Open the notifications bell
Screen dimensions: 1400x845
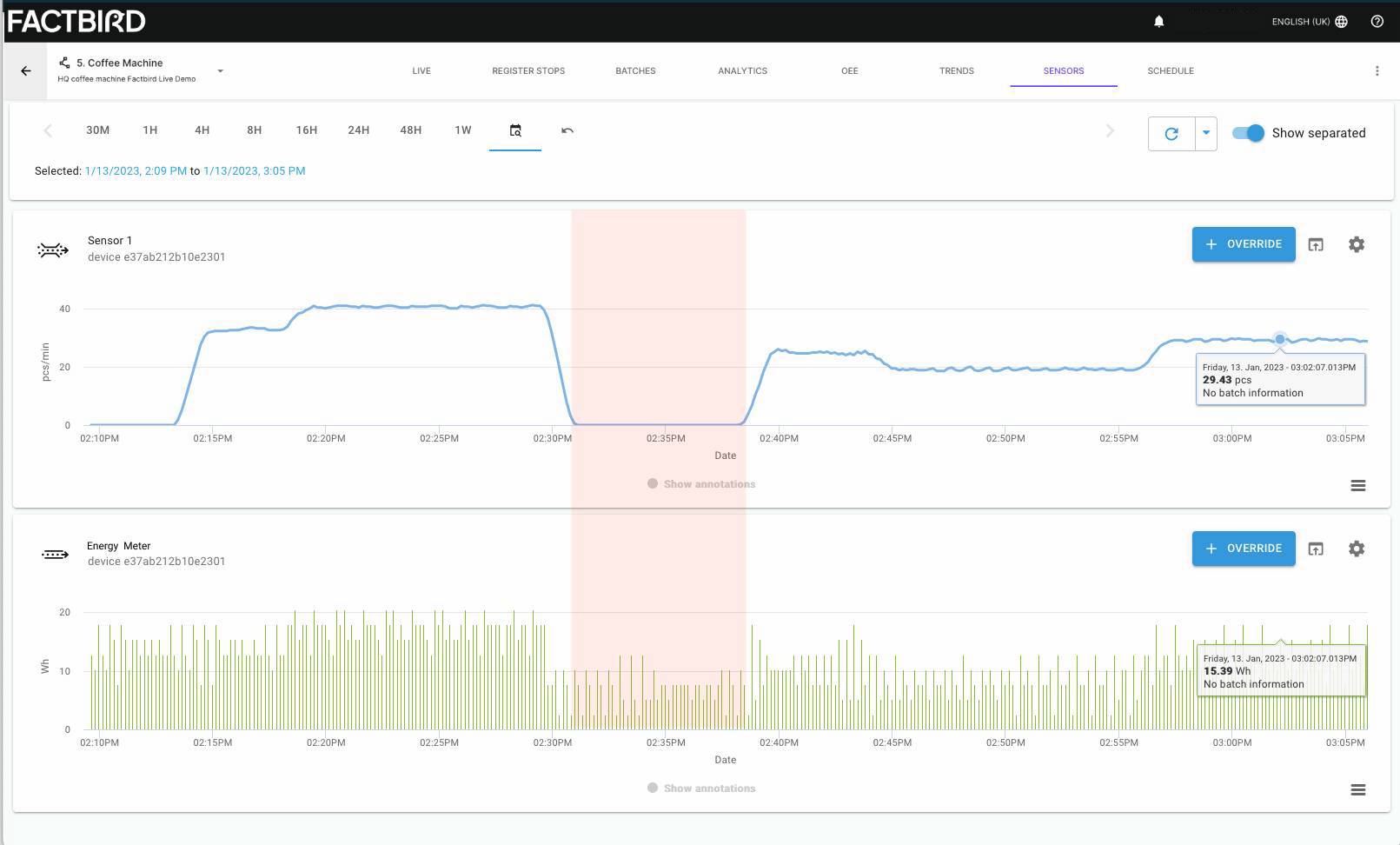pos(1158,22)
